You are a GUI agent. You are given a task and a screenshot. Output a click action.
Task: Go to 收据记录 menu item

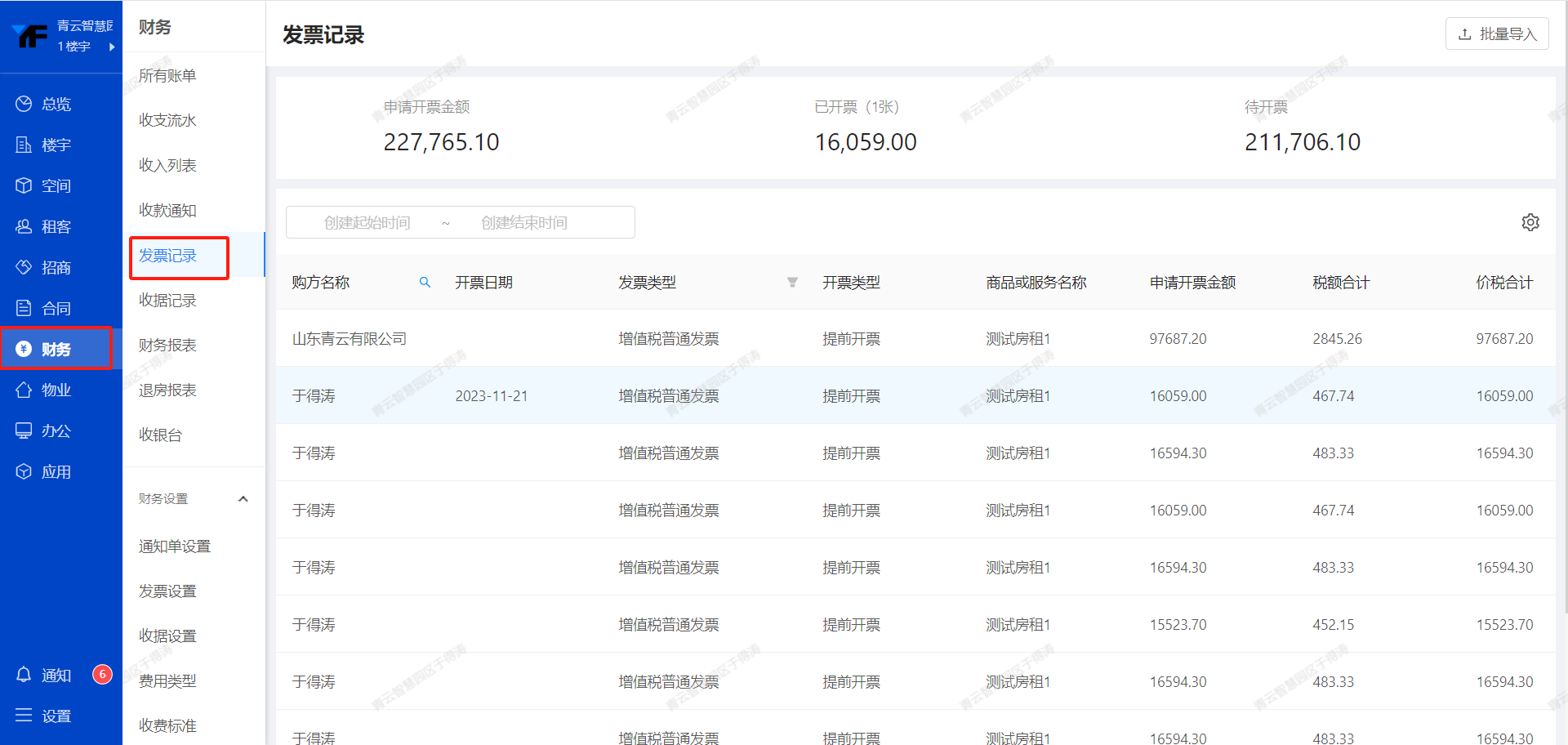pos(167,301)
